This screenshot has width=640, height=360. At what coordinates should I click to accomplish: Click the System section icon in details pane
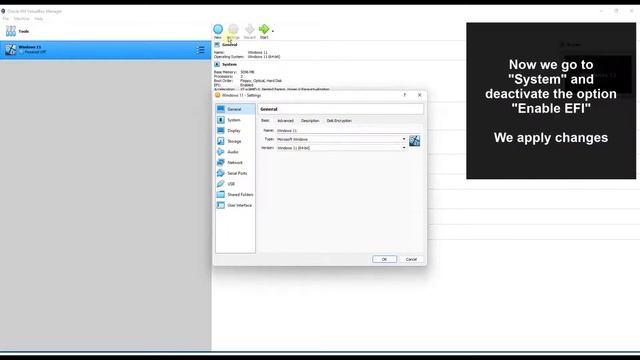217,64
